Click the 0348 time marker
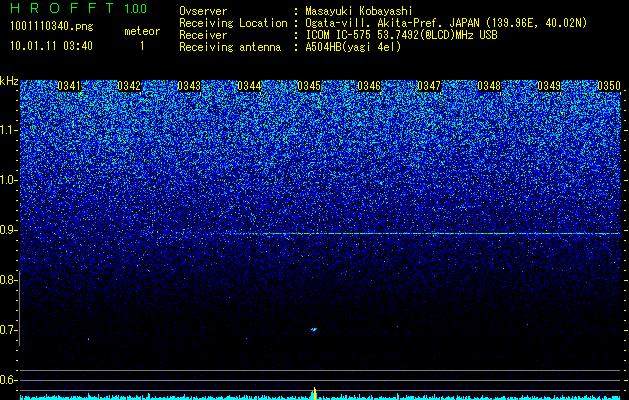 point(489,86)
